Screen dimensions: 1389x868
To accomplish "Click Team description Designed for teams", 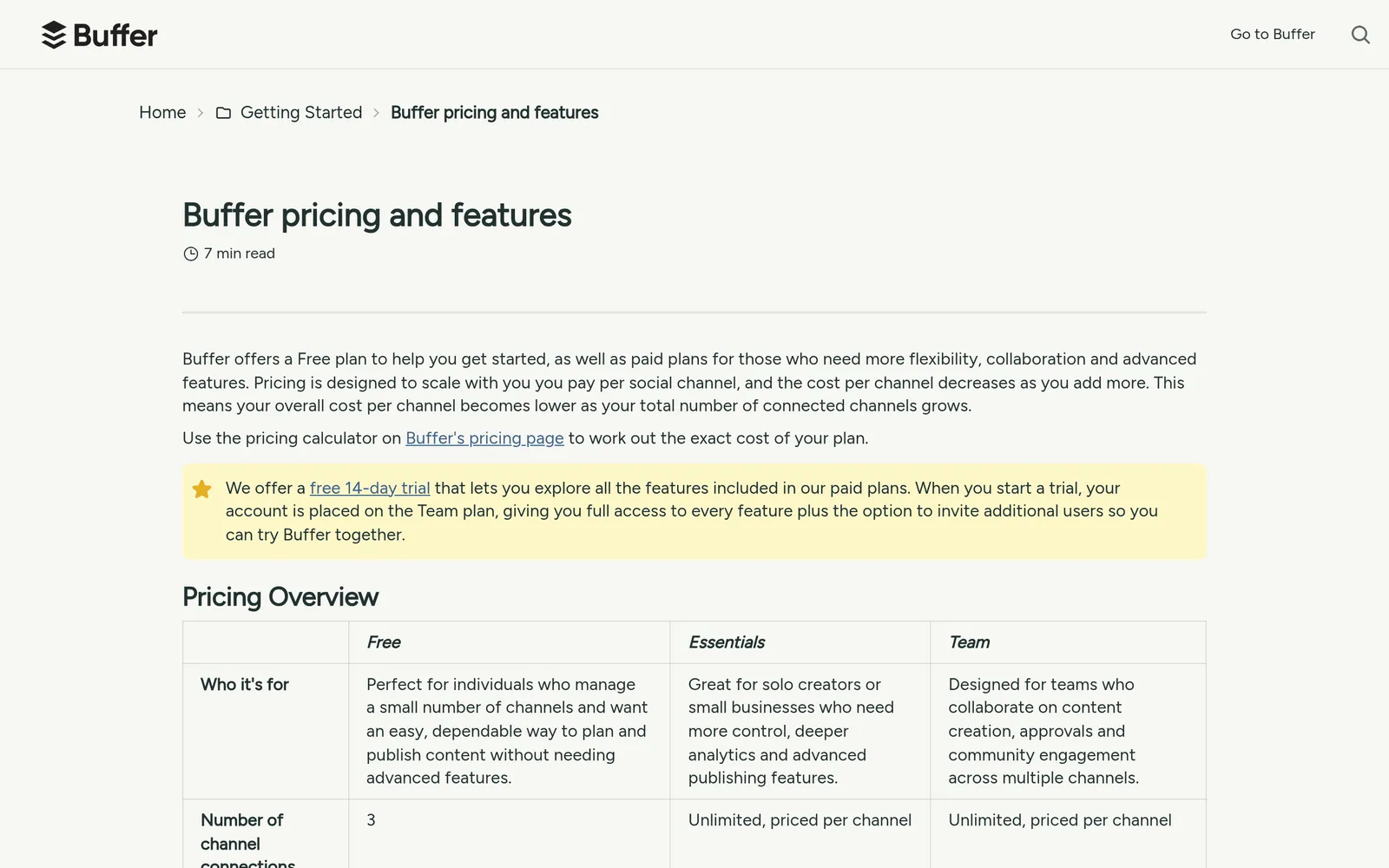I will pyautogui.click(x=1043, y=731).
